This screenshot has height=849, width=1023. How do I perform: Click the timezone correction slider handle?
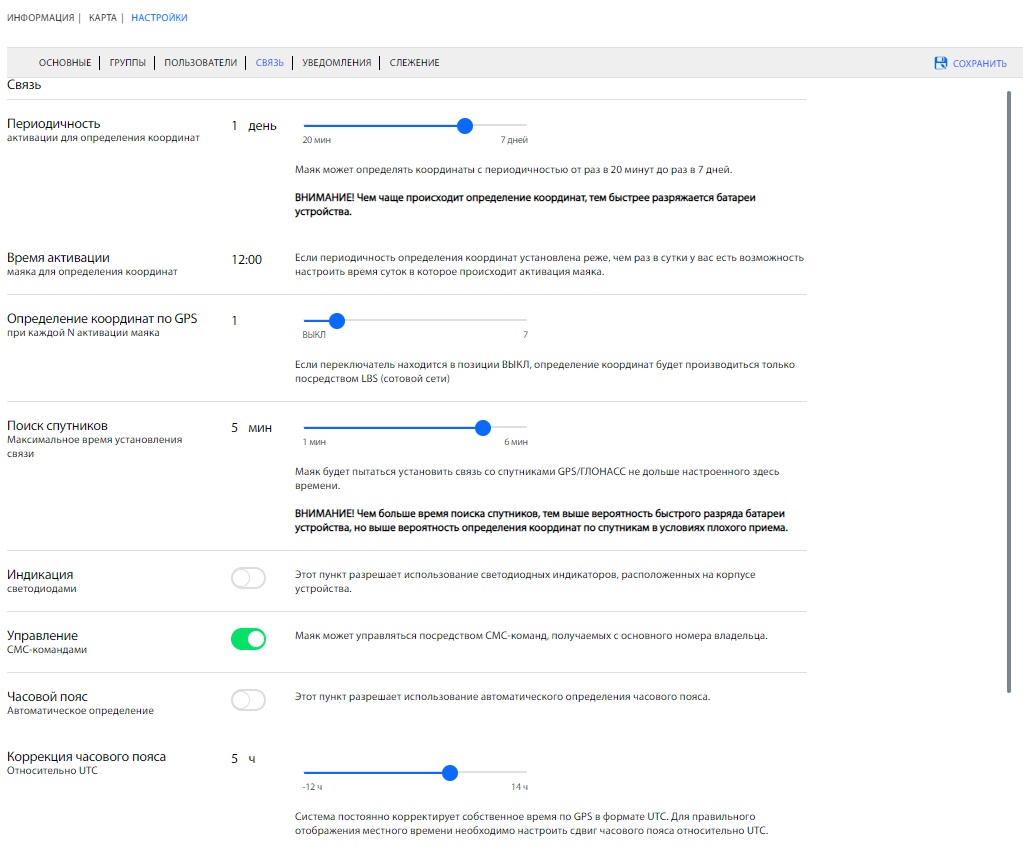[x=450, y=773]
